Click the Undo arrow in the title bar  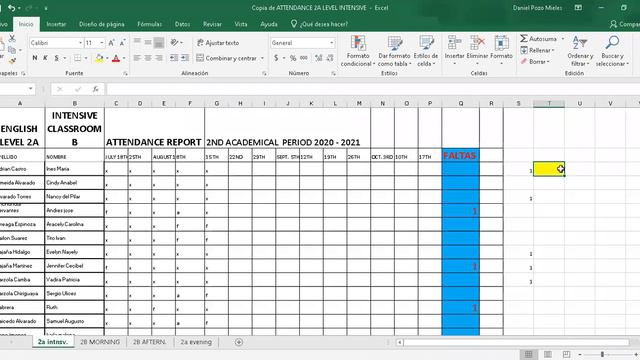tap(11, 8)
